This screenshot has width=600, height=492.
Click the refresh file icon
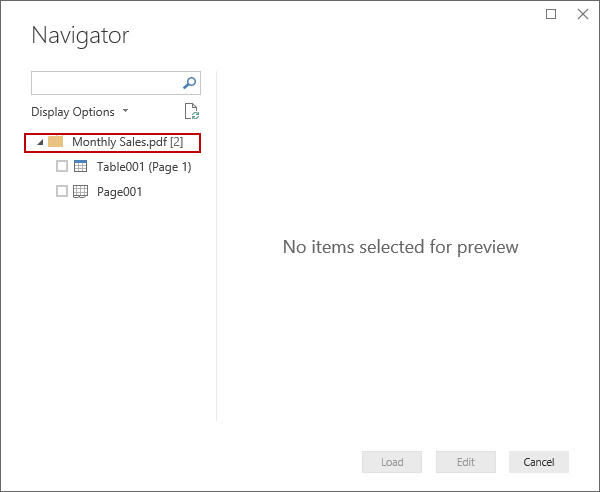(x=191, y=112)
